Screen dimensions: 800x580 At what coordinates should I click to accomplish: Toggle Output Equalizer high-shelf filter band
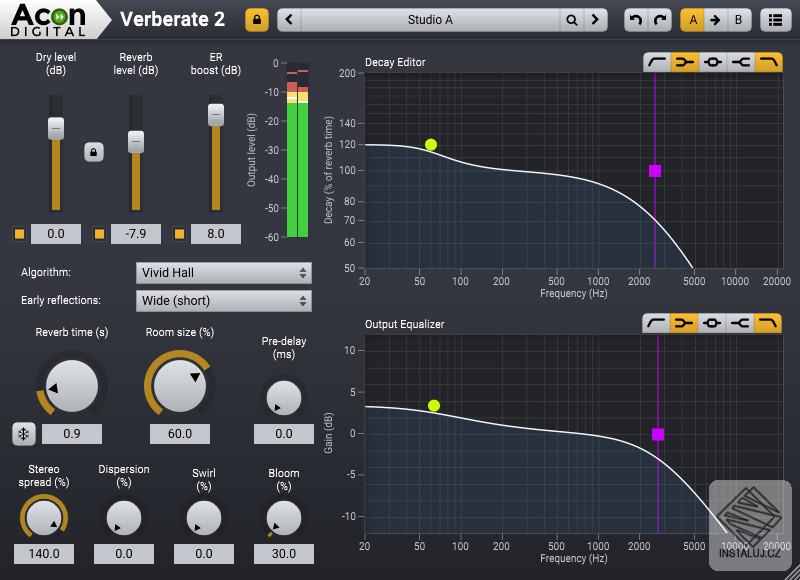pyautogui.click(x=740, y=323)
